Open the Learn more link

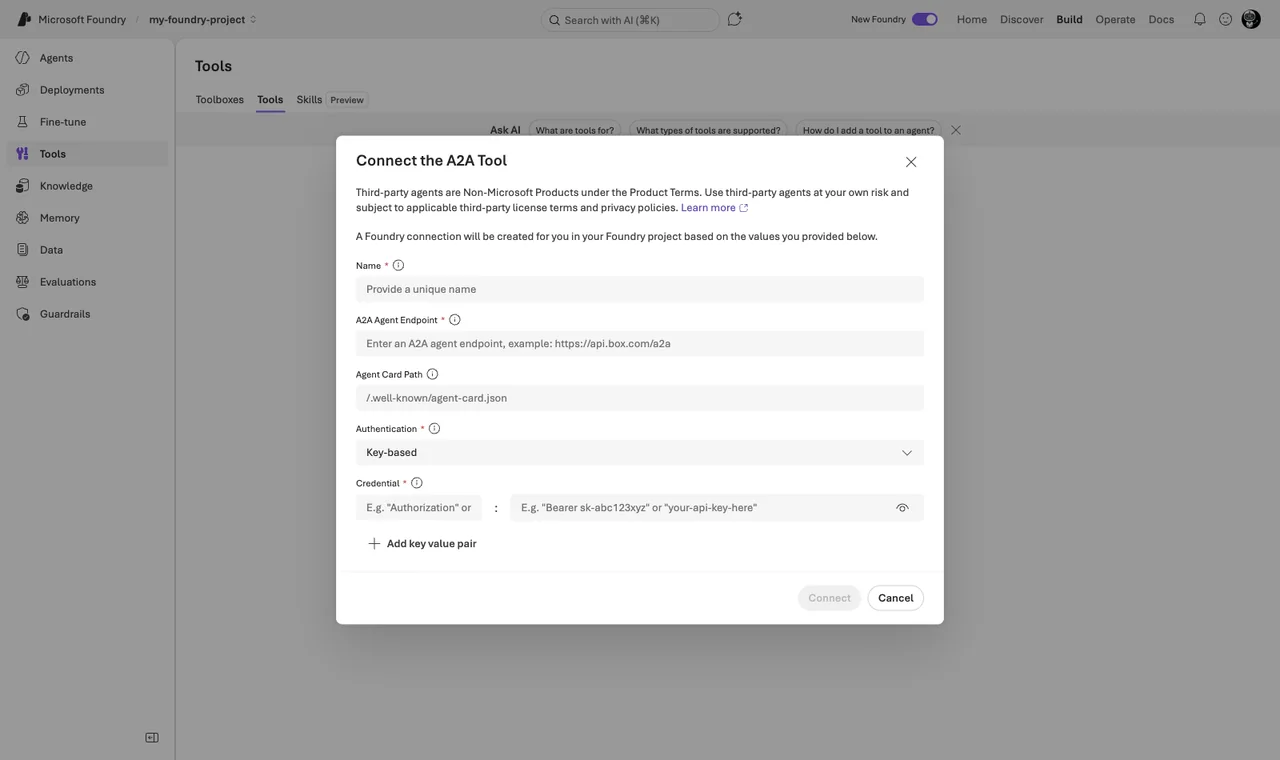(x=714, y=208)
